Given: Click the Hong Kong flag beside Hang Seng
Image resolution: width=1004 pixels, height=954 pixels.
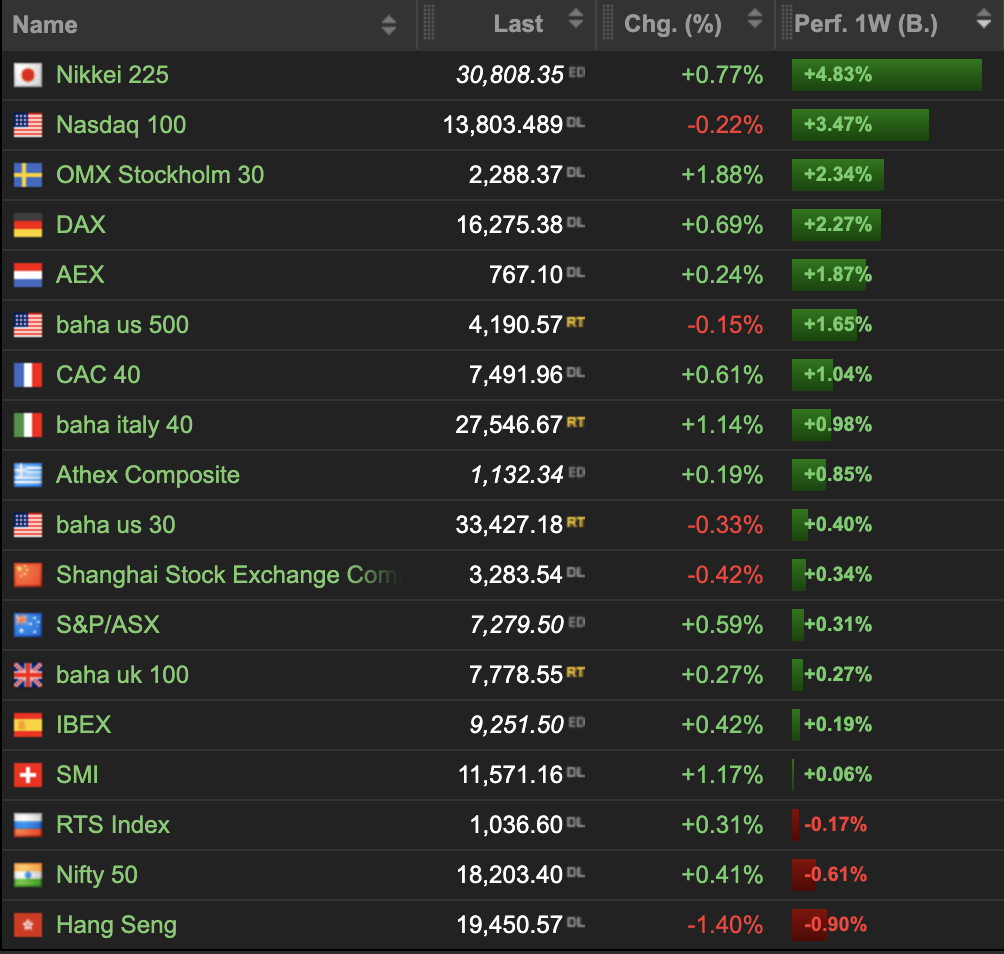Looking at the screenshot, I should 28,925.
